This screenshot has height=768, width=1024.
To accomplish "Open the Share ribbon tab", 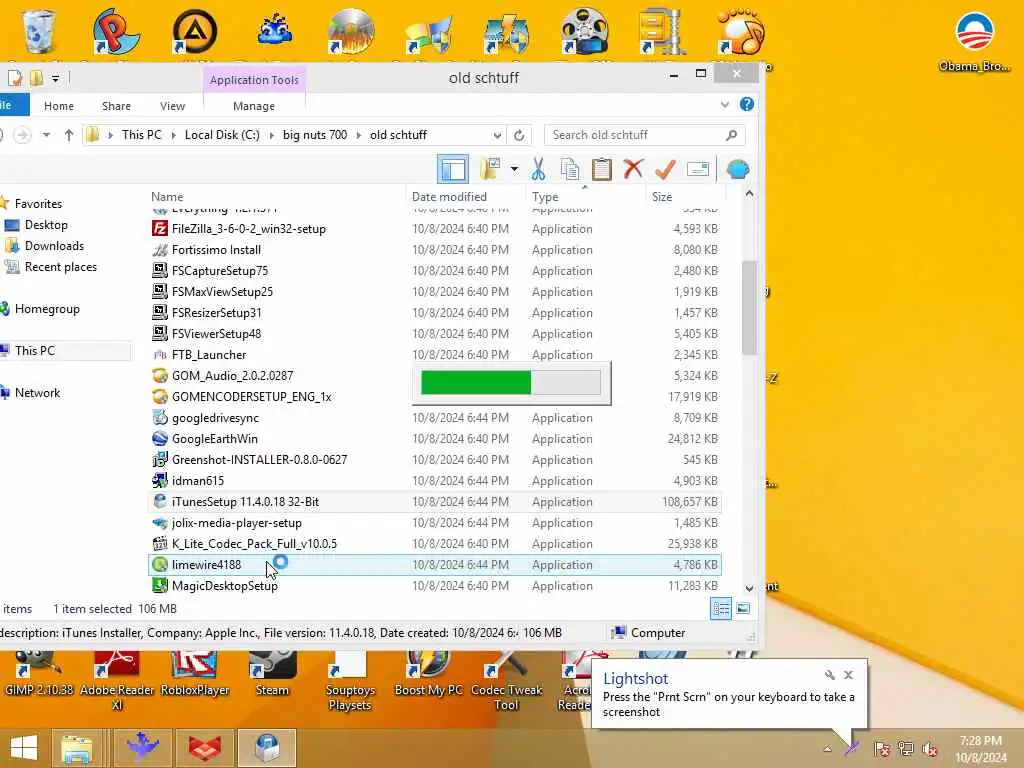I will point(116,106).
